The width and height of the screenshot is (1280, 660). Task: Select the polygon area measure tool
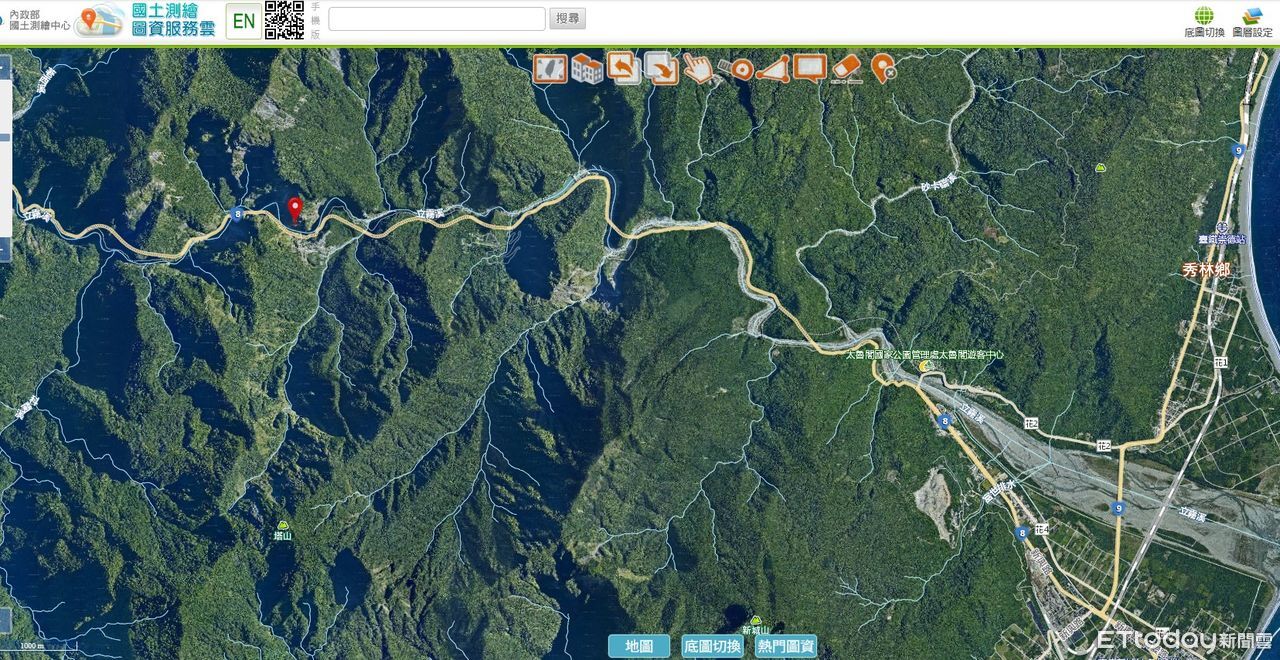(x=772, y=68)
